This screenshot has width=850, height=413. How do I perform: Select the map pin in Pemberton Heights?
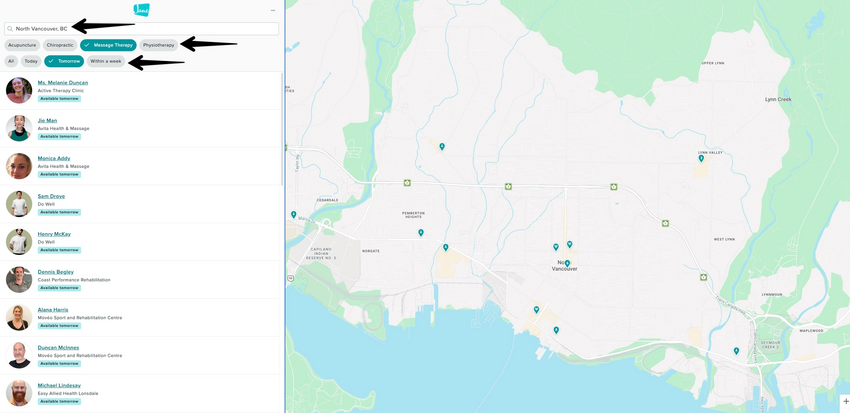pyautogui.click(x=421, y=233)
